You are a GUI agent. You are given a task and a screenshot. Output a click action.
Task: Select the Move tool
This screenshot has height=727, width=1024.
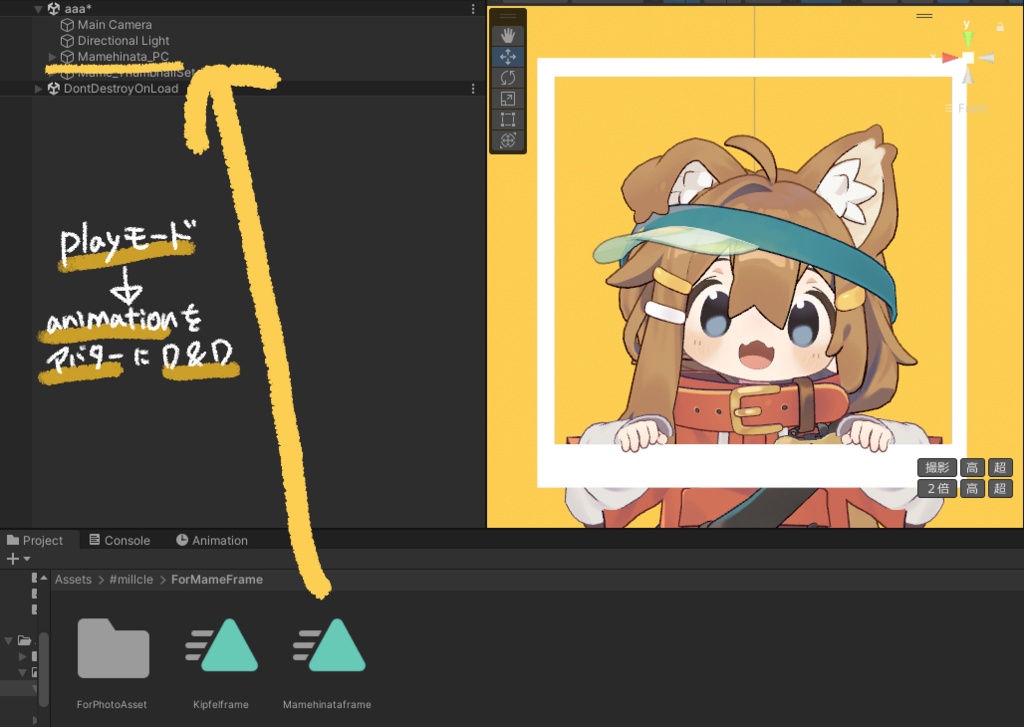coord(507,57)
